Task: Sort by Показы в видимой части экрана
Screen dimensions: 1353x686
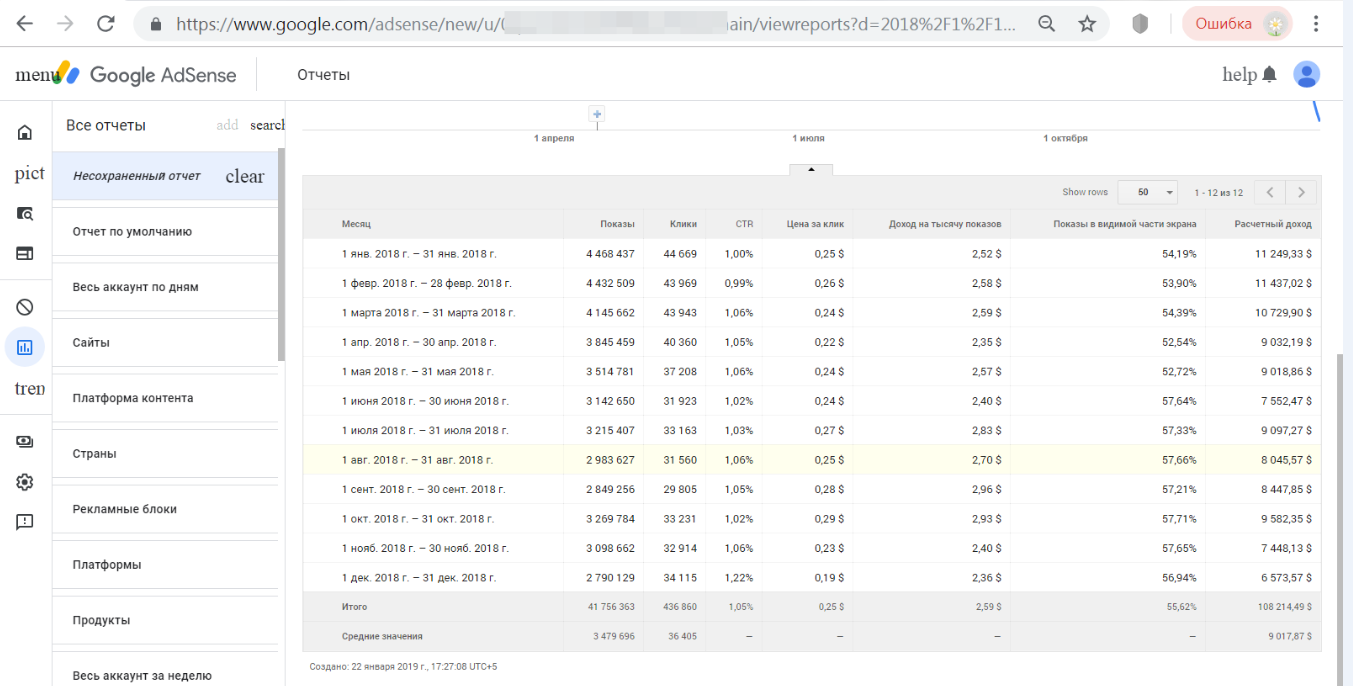Action: tap(1125, 224)
